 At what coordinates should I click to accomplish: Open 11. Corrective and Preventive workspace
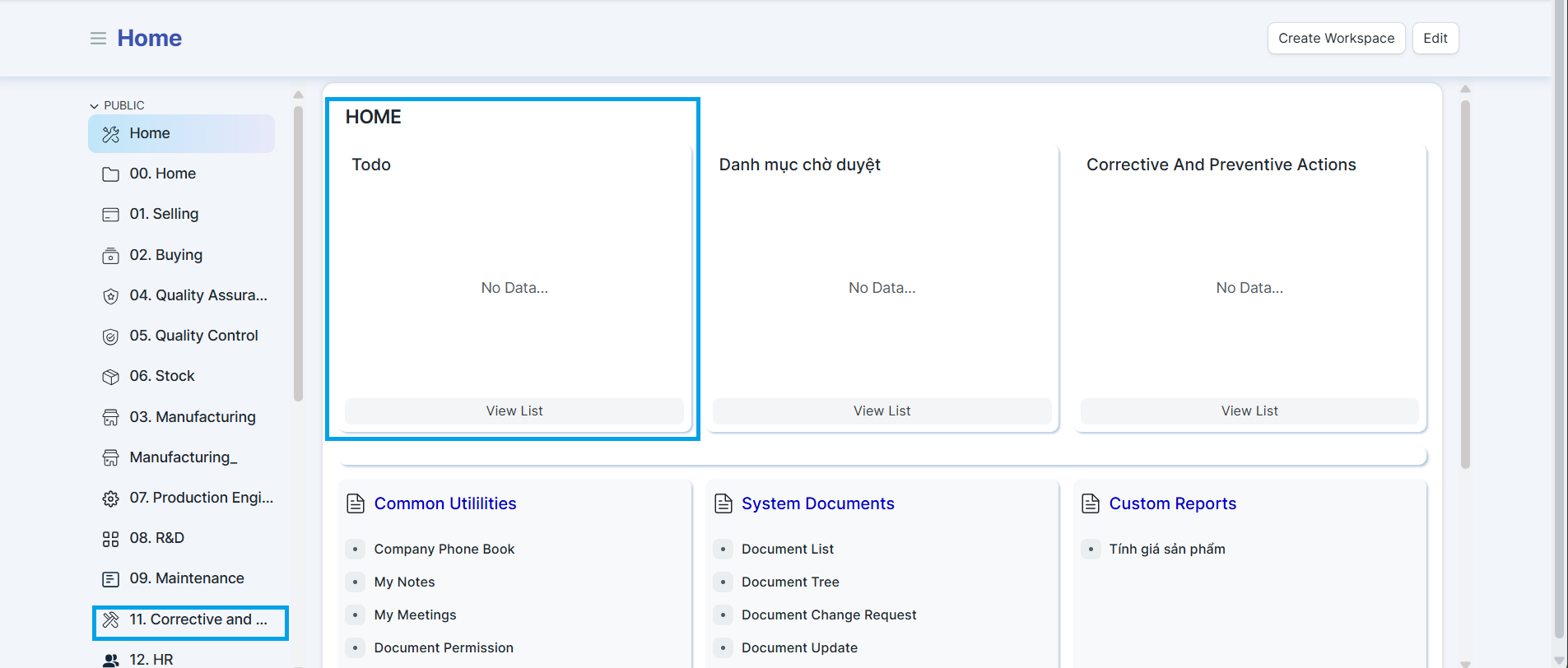(198, 619)
